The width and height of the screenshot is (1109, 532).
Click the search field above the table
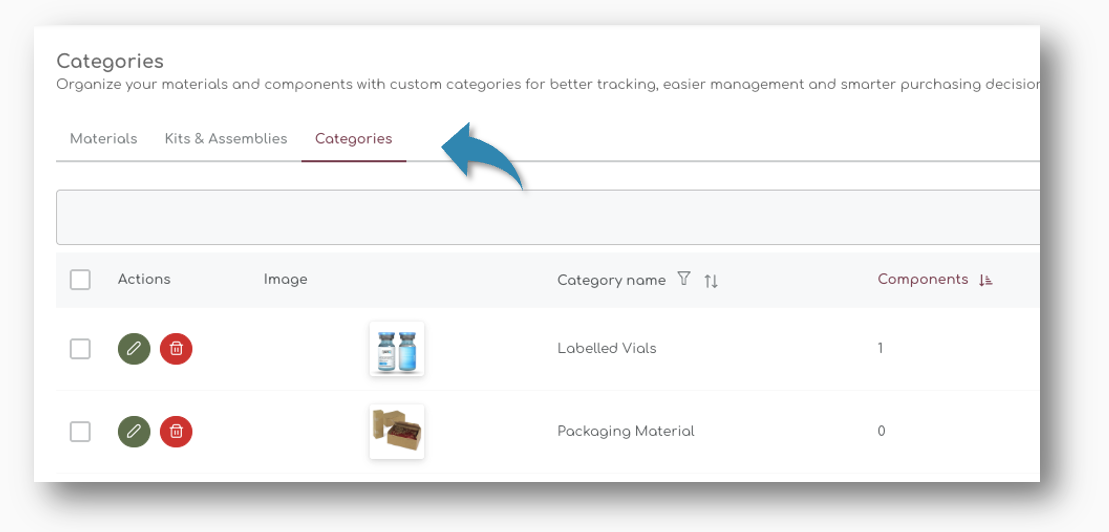click(x=547, y=217)
